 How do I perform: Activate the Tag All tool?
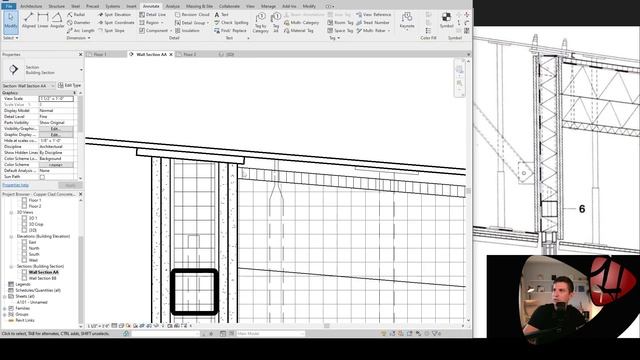click(276, 22)
